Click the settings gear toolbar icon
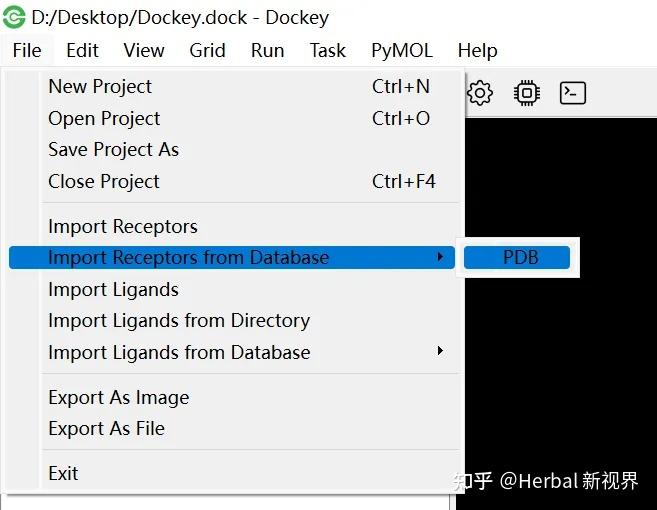Screen dimensions: 657x510 (x=480, y=93)
